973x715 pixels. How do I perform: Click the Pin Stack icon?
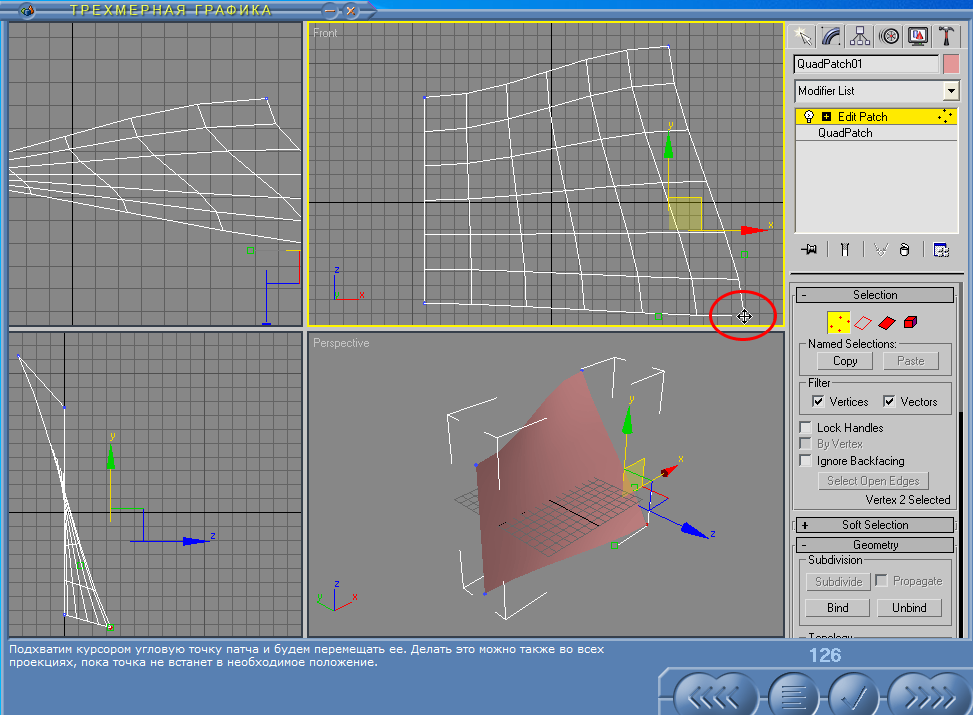click(x=809, y=250)
